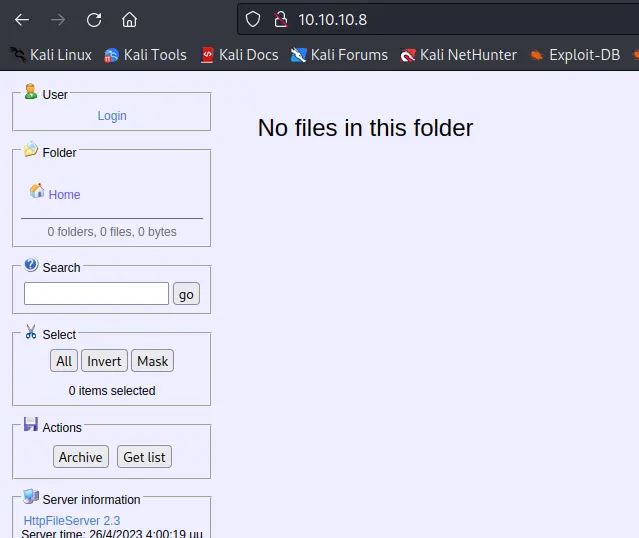Click the insecure connection padlock icon

click(280, 19)
